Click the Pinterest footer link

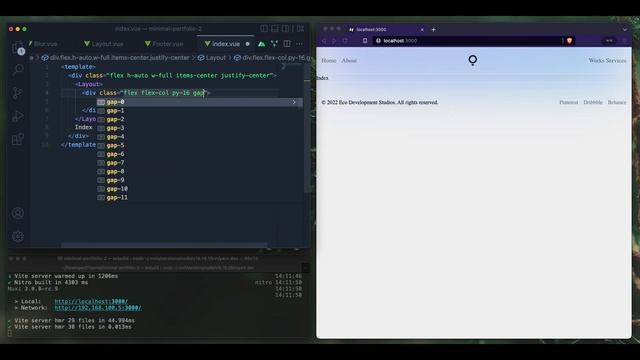[569, 102]
